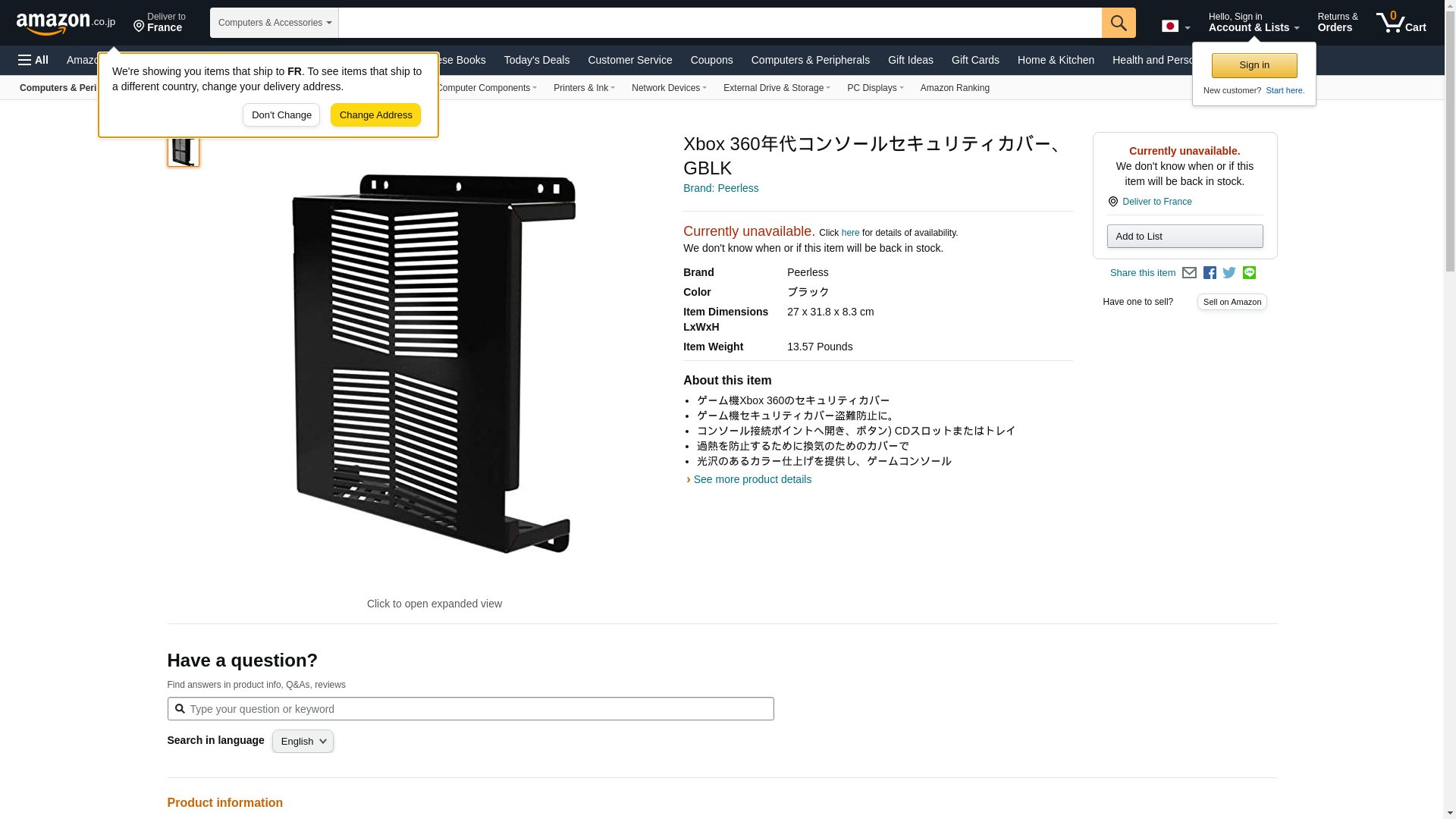Screen dimensions: 1456x819
Task: Share this item on LINE
Action: pos(1249,273)
